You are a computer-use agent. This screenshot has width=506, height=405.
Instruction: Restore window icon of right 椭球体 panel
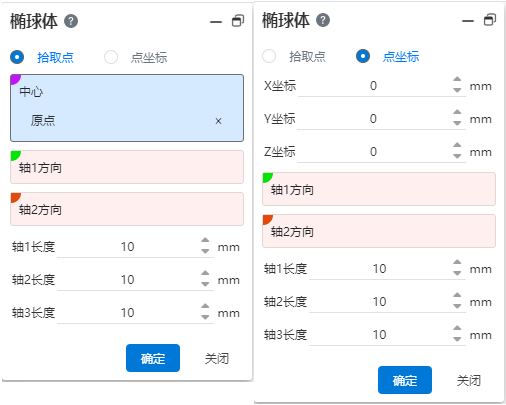coord(490,20)
